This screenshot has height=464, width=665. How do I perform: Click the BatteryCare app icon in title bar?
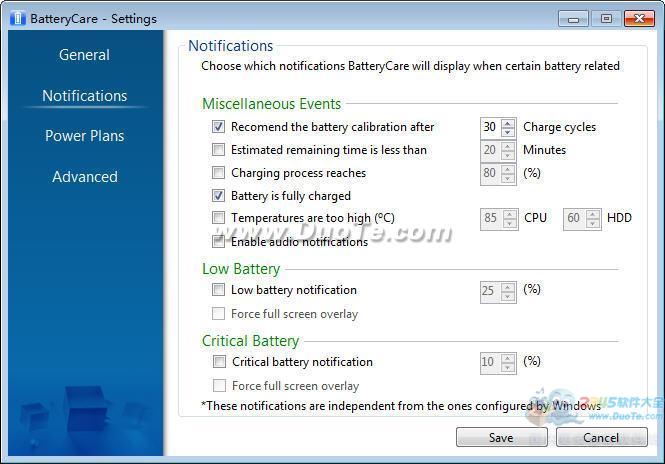(x=17, y=19)
